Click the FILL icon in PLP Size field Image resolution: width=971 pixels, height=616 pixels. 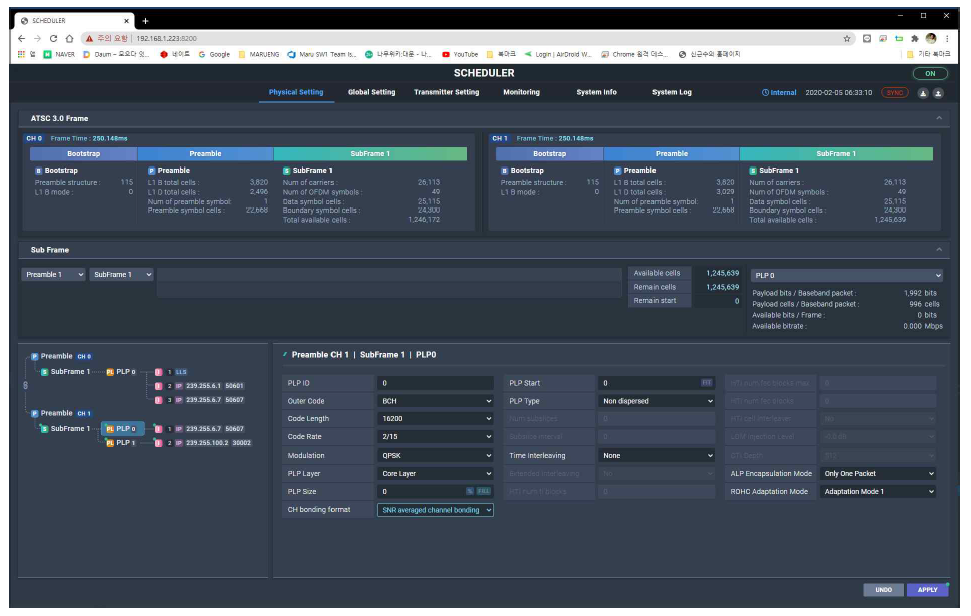(484, 492)
